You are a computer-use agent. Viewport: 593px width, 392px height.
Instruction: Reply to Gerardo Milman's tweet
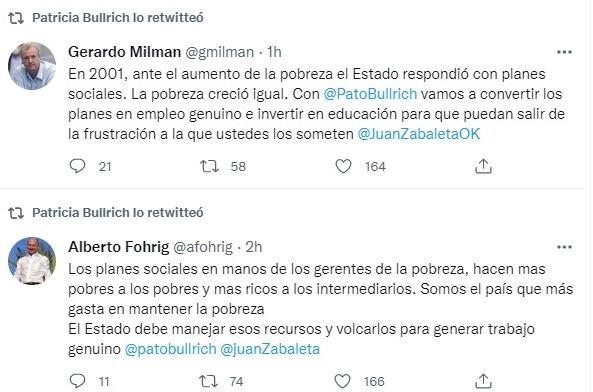click(x=78, y=166)
